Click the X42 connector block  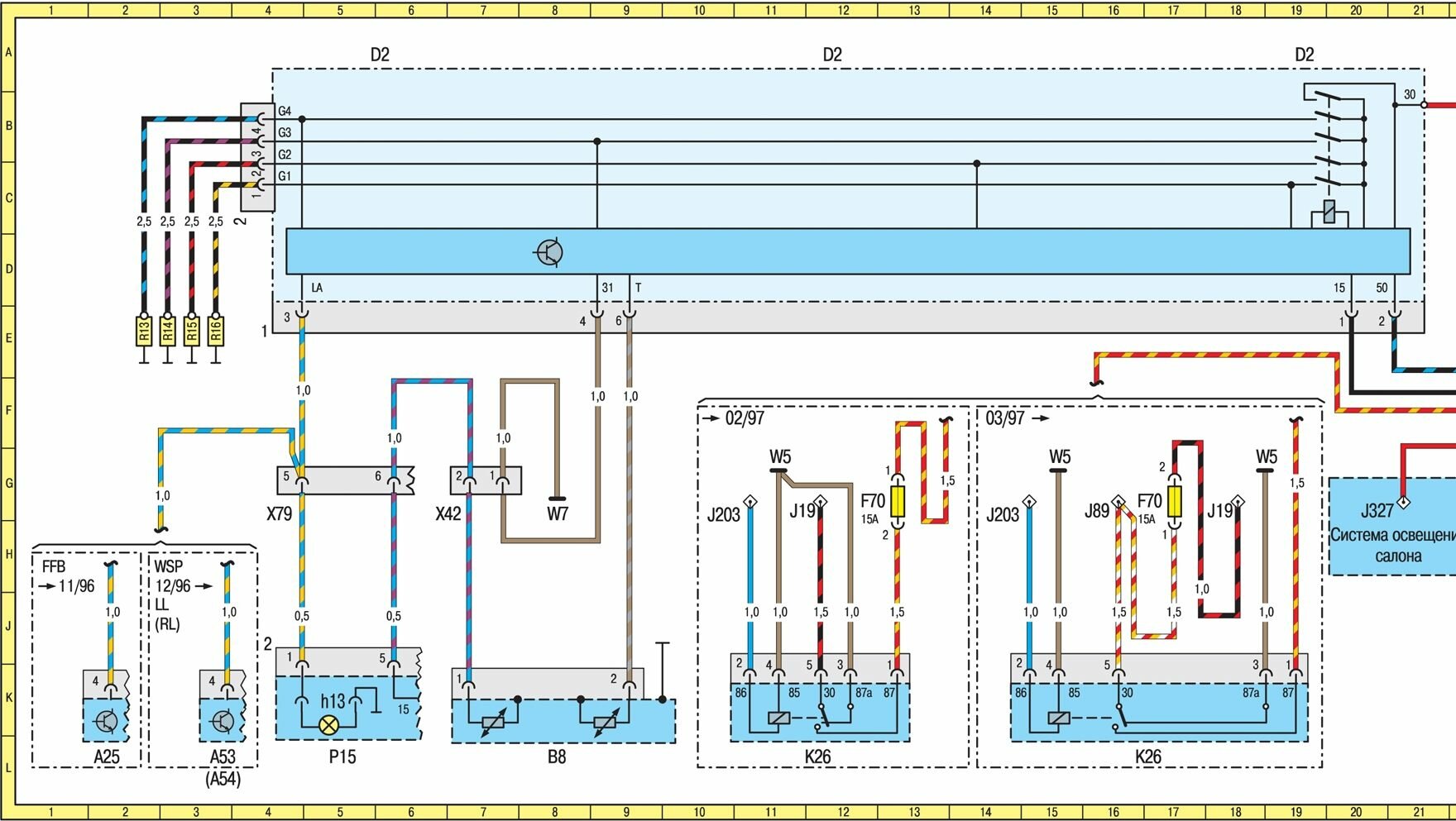pyautogui.click(x=486, y=480)
